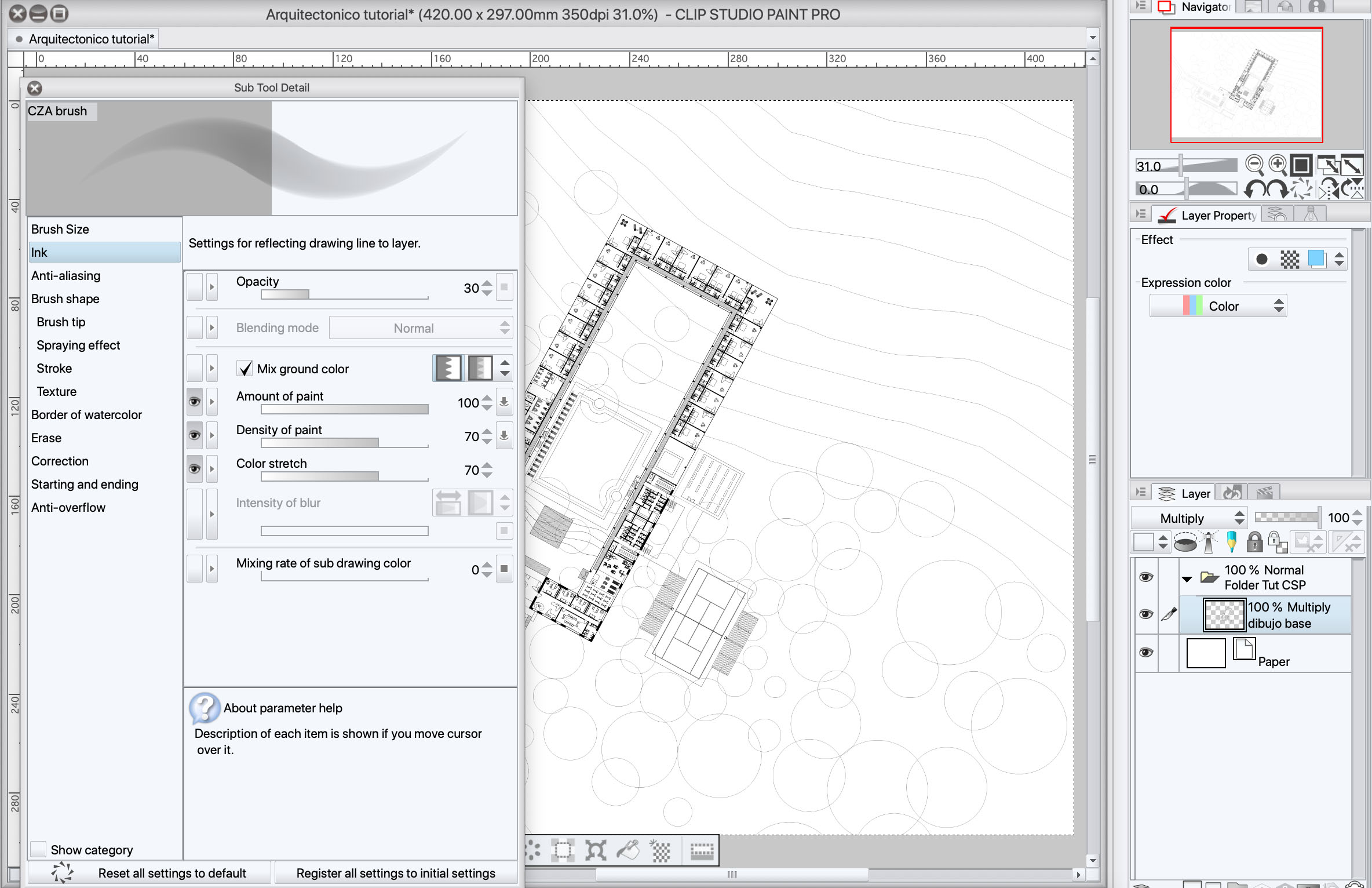This screenshot has width=1372, height=888.
Task: Uncheck the Mix ground color checkbox
Action: point(245,369)
